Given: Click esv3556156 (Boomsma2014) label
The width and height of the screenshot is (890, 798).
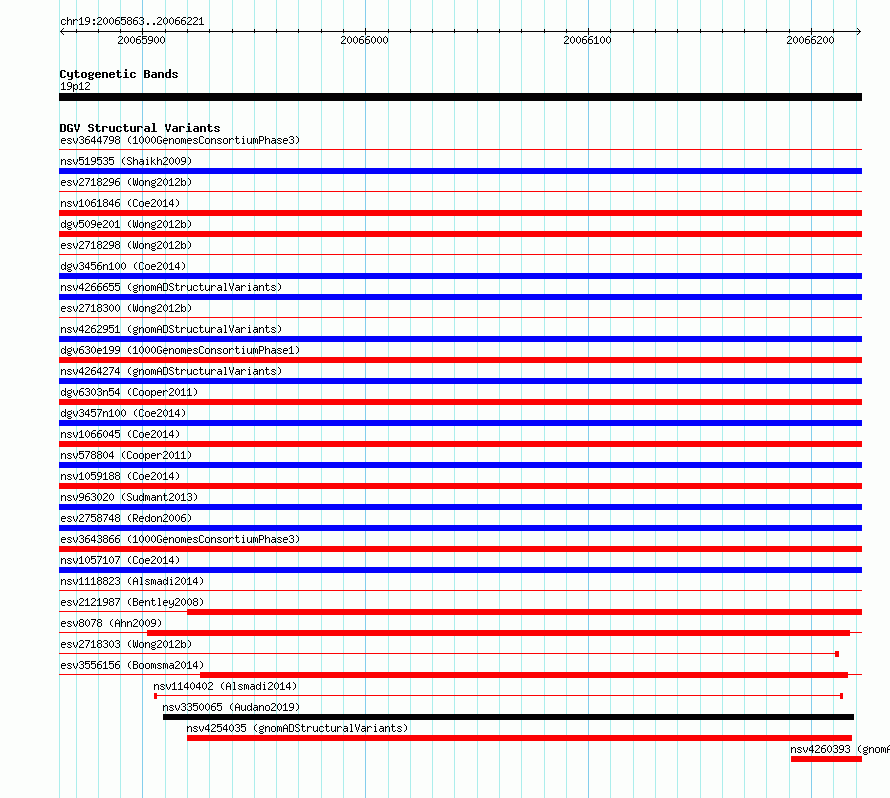Looking at the screenshot, I should [x=132, y=665].
